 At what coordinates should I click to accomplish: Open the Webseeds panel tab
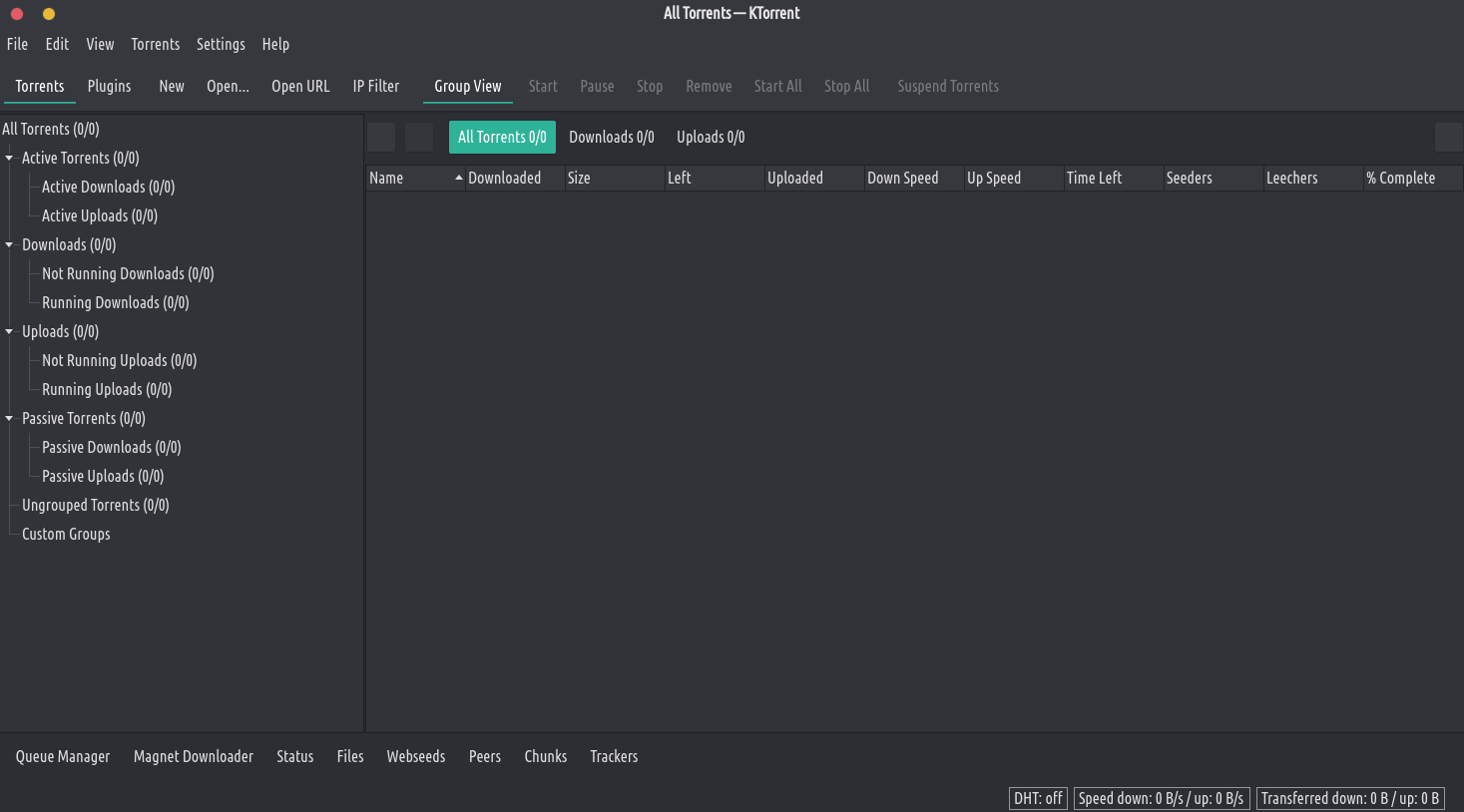click(416, 756)
